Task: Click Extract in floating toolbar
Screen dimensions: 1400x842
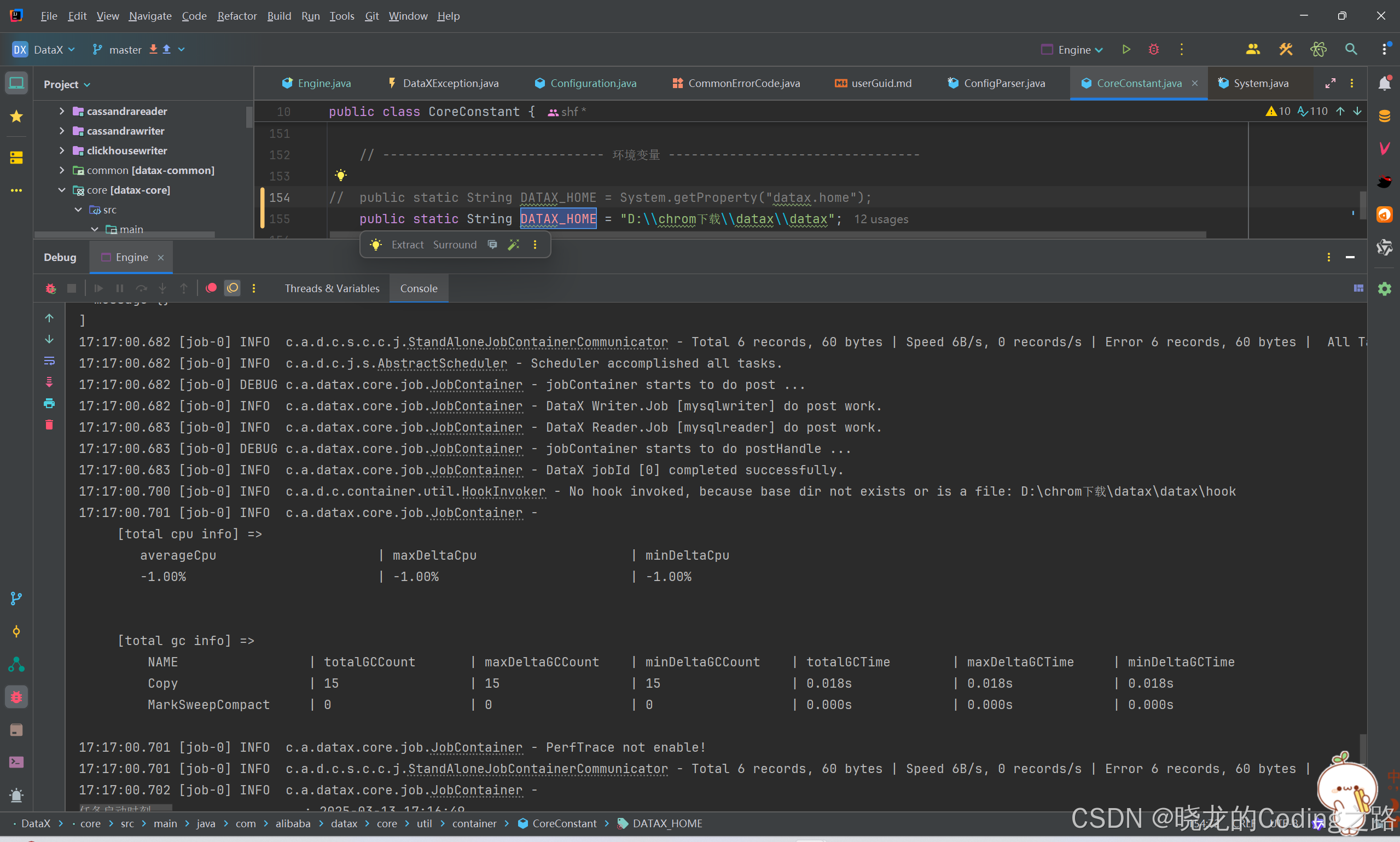Action: [x=407, y=245]
